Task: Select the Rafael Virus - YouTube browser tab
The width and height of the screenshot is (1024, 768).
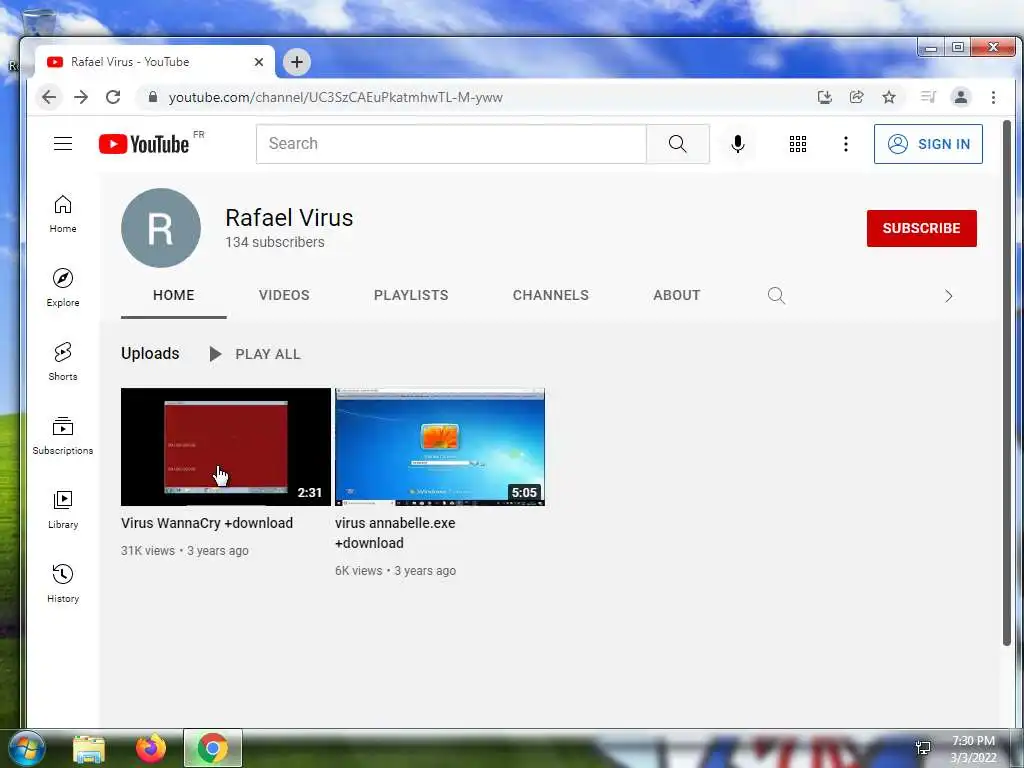Action: coord(154,62)
